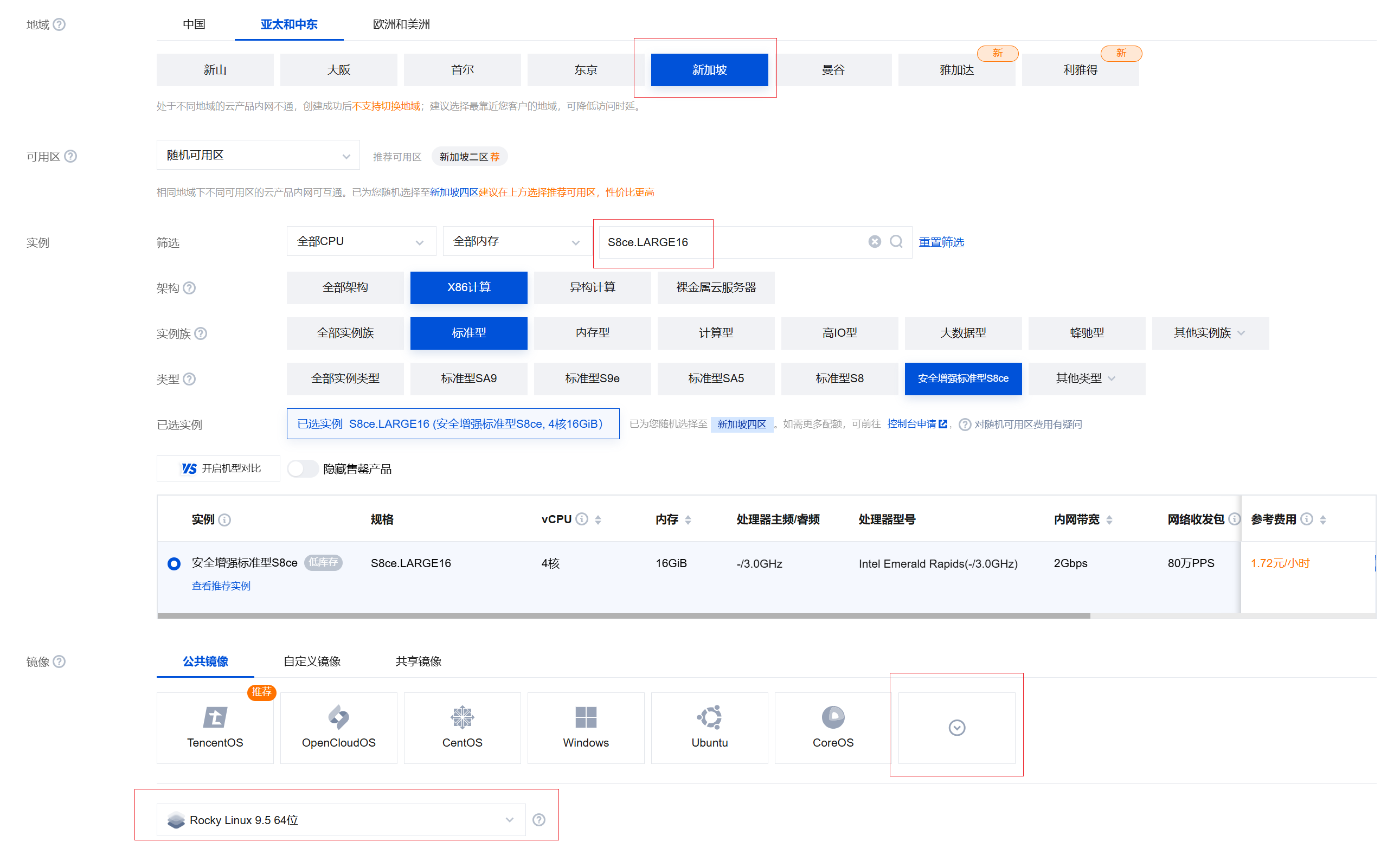Viewport: 1400px width, 848px height.
Task: Select the CoreOS image
Action: [x=833, y=728]
